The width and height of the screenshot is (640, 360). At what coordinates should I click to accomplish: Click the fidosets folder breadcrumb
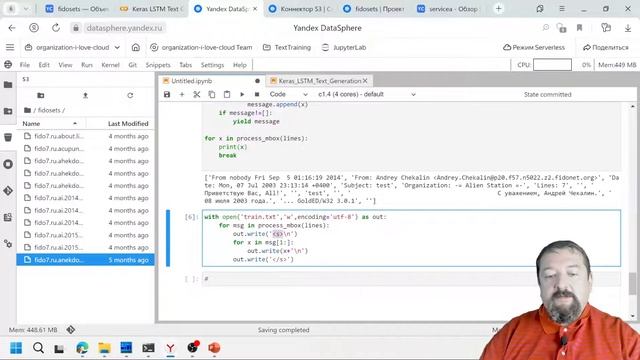pyautogui.click(x=49, y=110)
